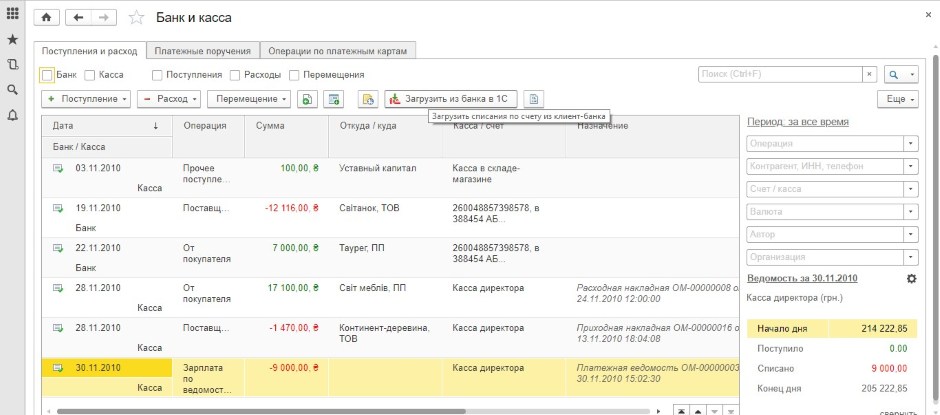Move up one row arrow
Image resolution: width=940 pixels, height=415 pixels.
[x=698, y=411]
